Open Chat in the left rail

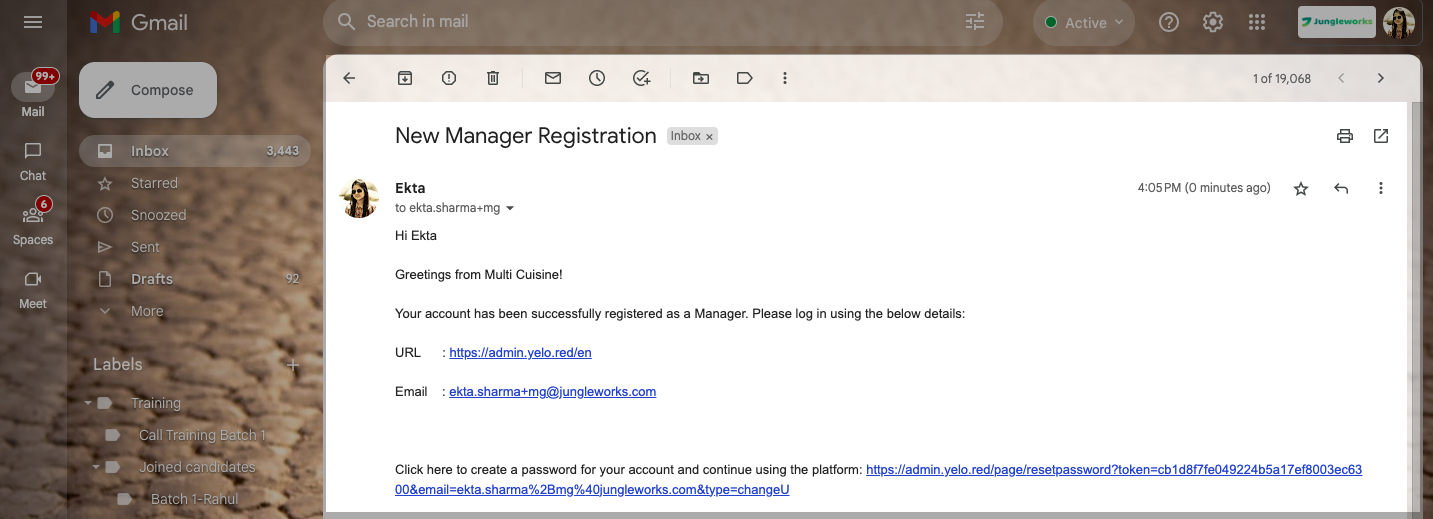click(x=33, y=160)
